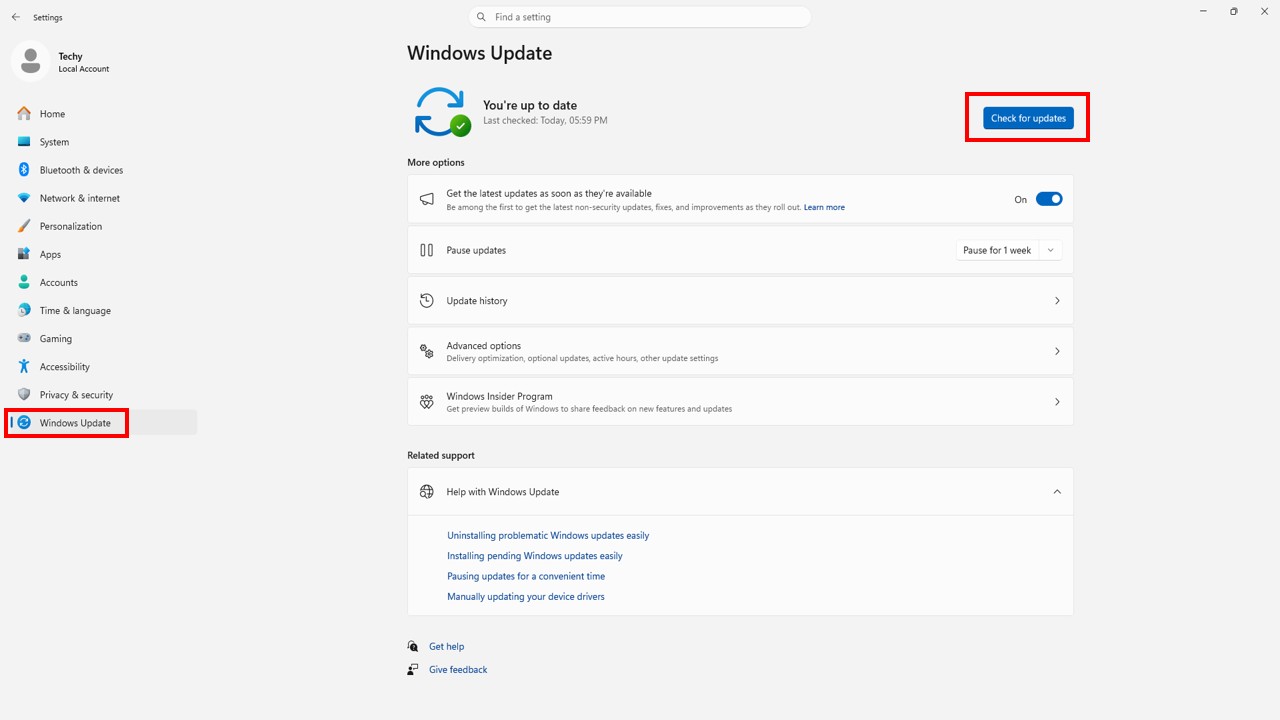Select System in the sidebar

[x=54, y=142]
